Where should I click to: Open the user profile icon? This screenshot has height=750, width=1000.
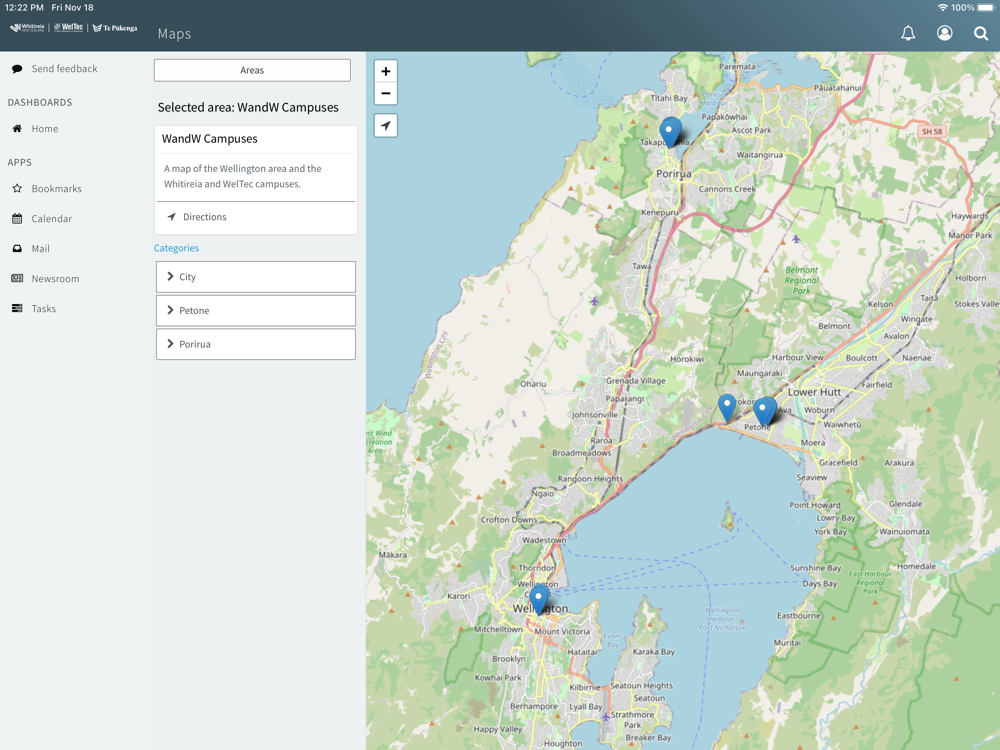tap(944, 33)
